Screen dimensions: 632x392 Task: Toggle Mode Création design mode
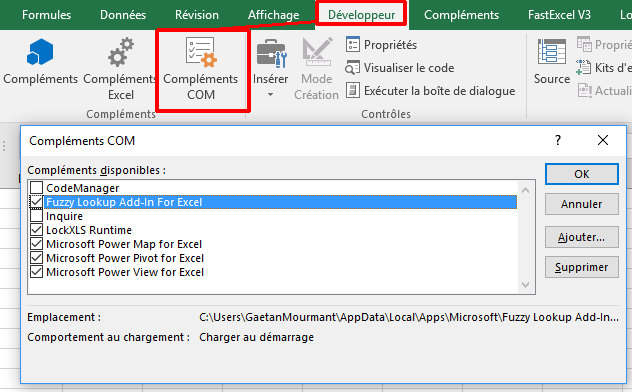click(316, 68)
